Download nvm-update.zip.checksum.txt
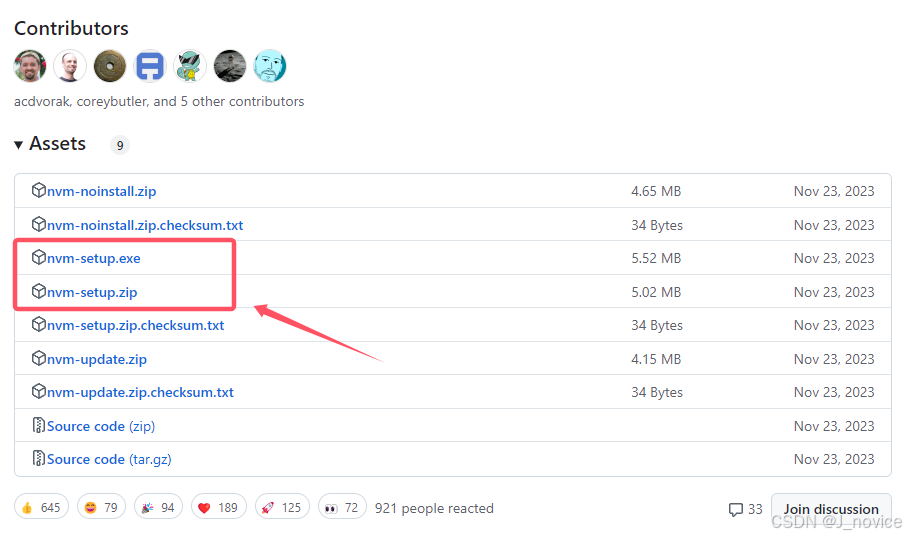This screenshot has width=906, height=537. click(x=140, y=392)
